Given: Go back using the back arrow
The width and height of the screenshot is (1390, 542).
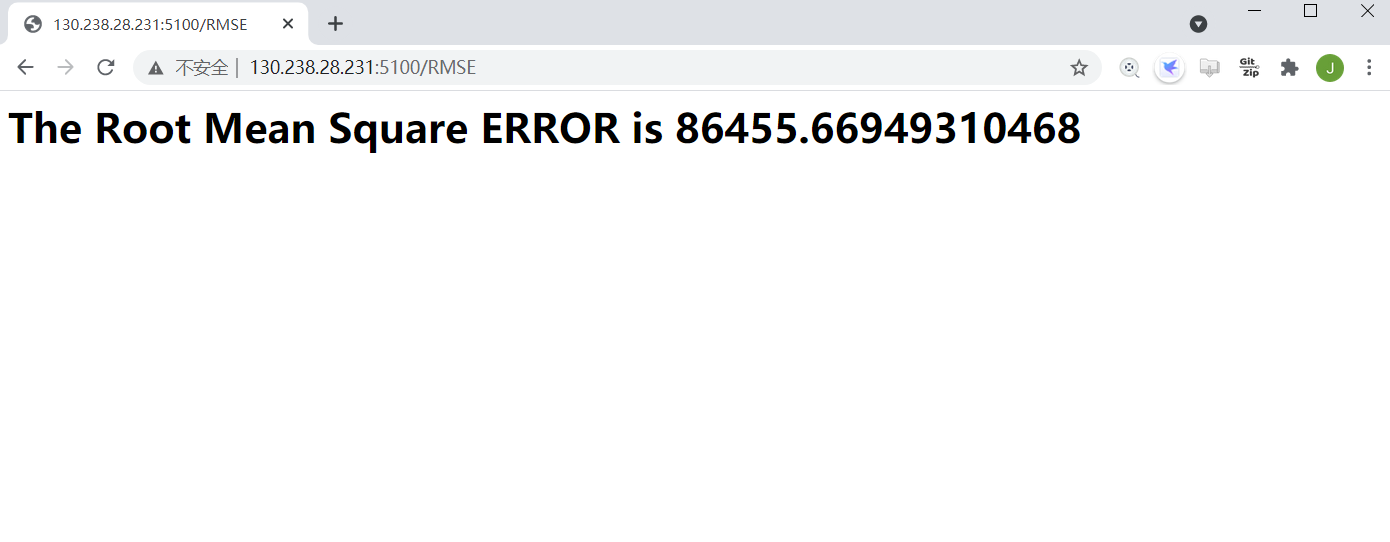Looking at the screenshot, I should pyautogui.click(x=26, y=68).
